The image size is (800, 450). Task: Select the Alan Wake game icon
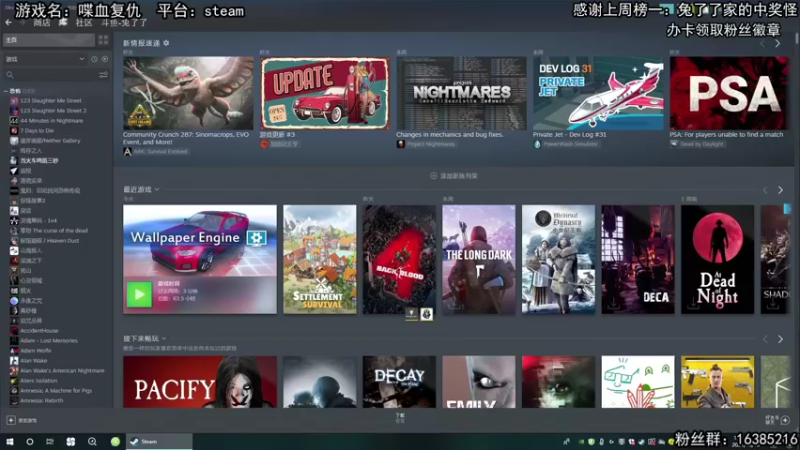pyautogui.click(x=14, y=361)
